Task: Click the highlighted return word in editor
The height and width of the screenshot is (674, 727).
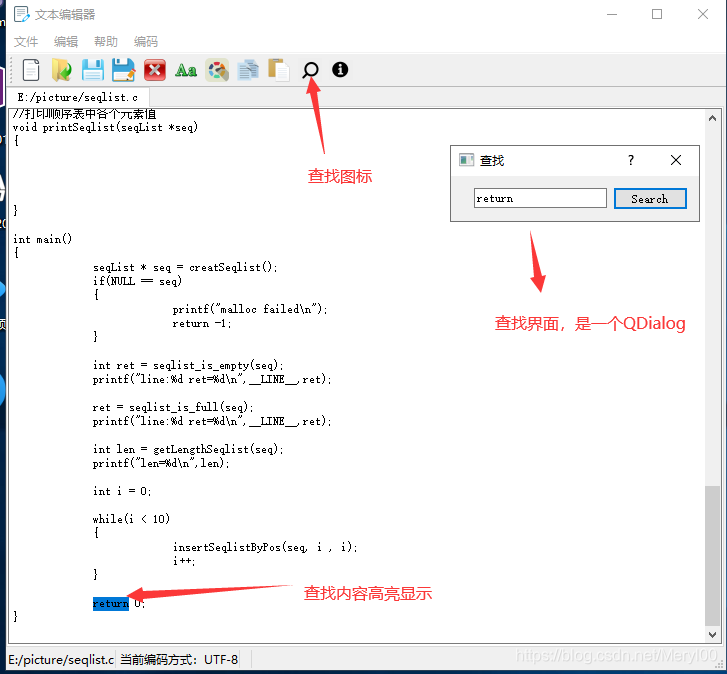Action: 111,604
